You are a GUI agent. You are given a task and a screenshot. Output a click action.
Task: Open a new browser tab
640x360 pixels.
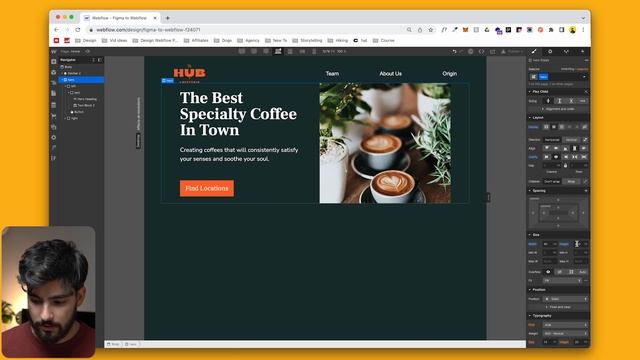[167, 18]
